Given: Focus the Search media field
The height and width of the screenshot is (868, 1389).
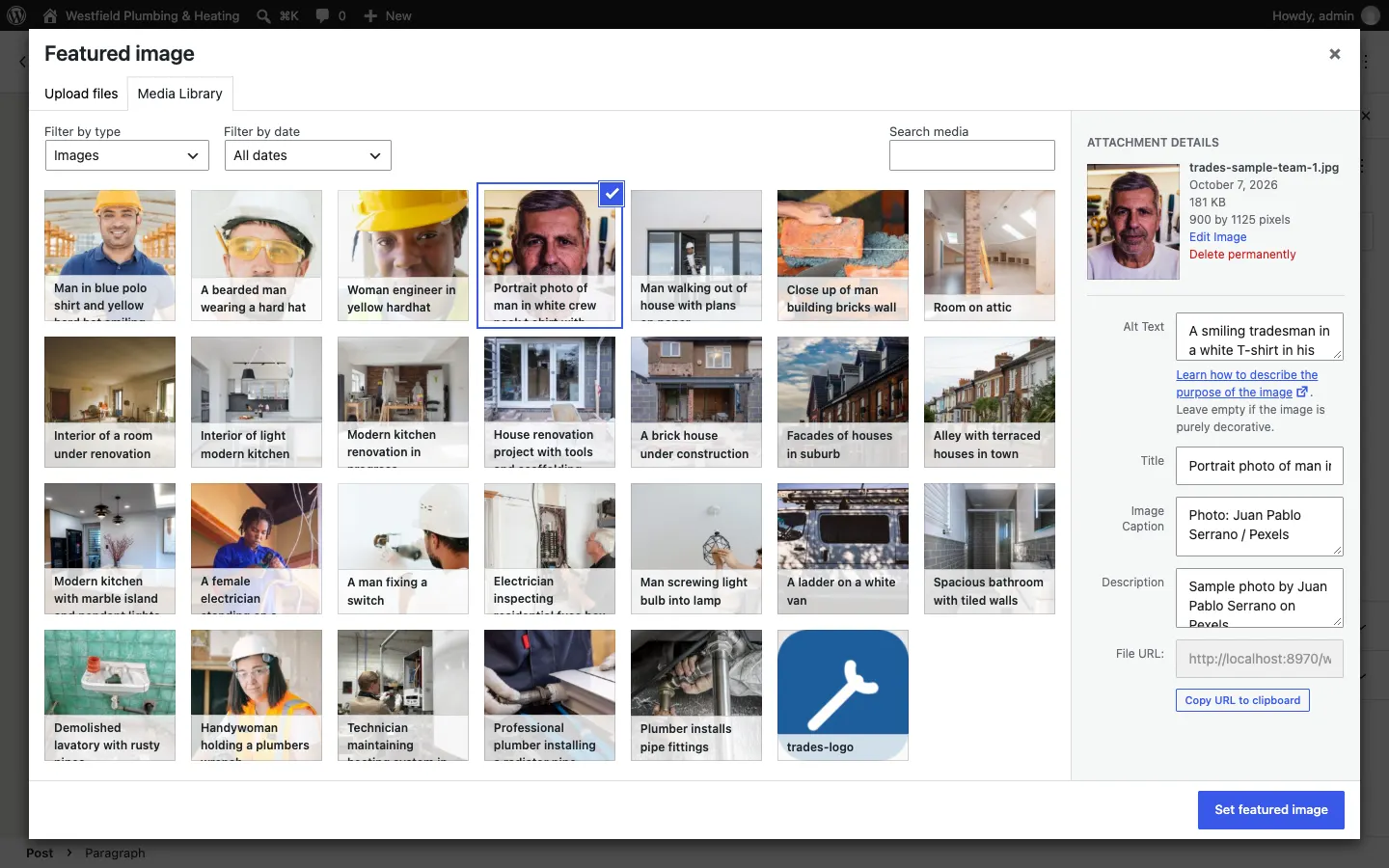Looking at the screenshot, I should pos(972,155).
